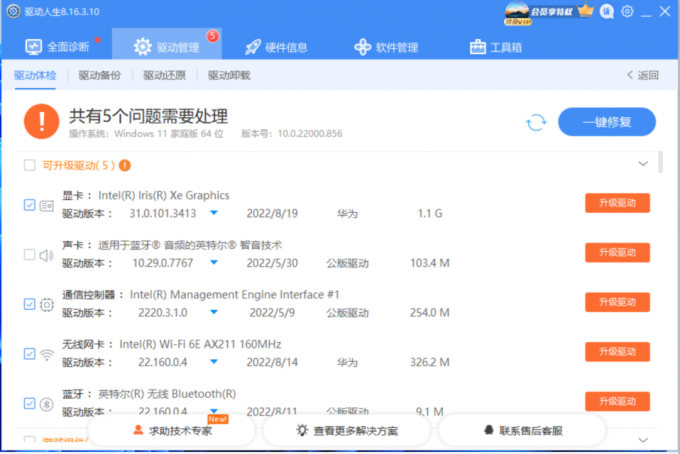Click the 一键修复 button
The height and width of the screenshot is (454, 680).
(x=607, y=122)
